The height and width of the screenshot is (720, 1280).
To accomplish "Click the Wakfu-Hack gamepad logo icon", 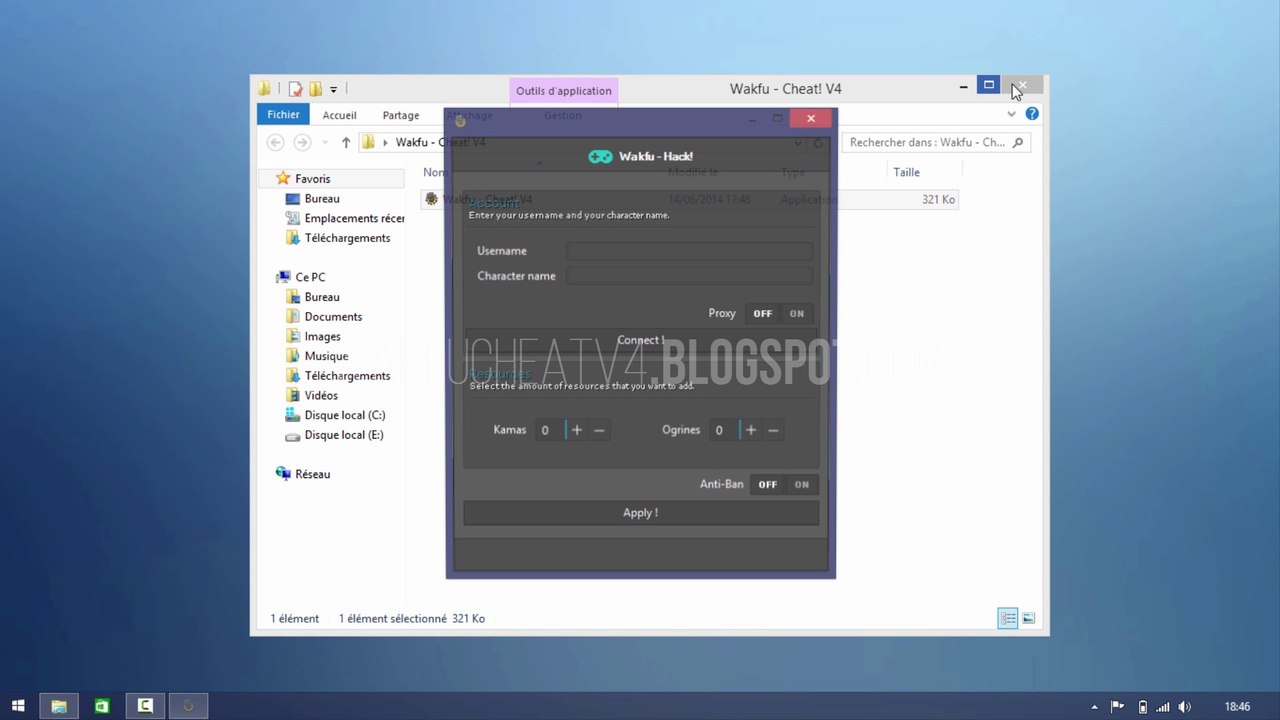I will (x=600, y=156).
